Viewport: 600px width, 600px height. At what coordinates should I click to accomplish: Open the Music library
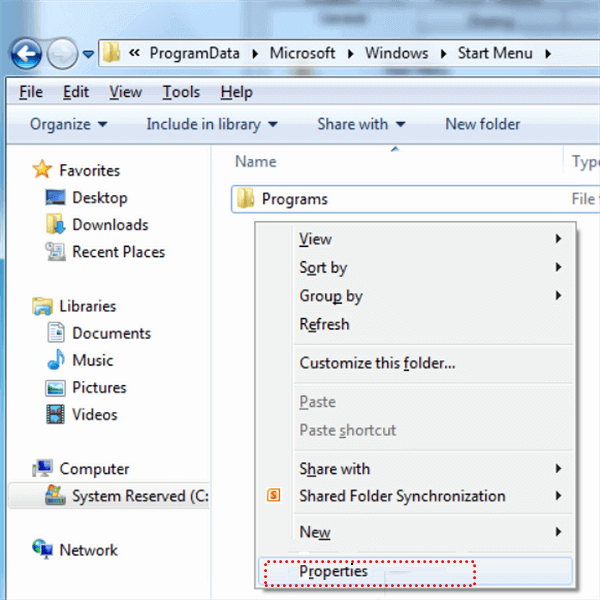coord(93,360)
